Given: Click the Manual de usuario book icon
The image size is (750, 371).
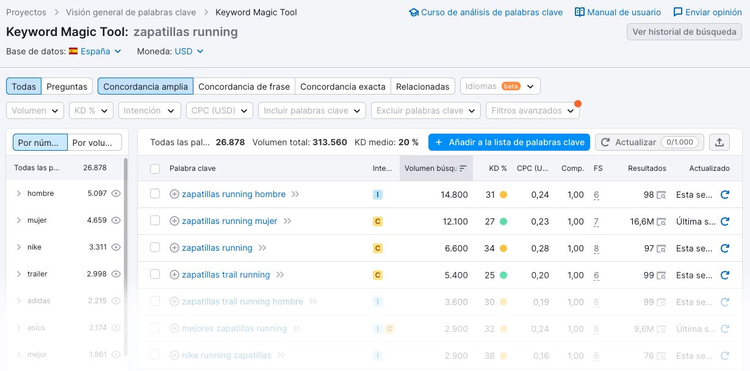Looking at the screenshot, I should pos(580,12).
